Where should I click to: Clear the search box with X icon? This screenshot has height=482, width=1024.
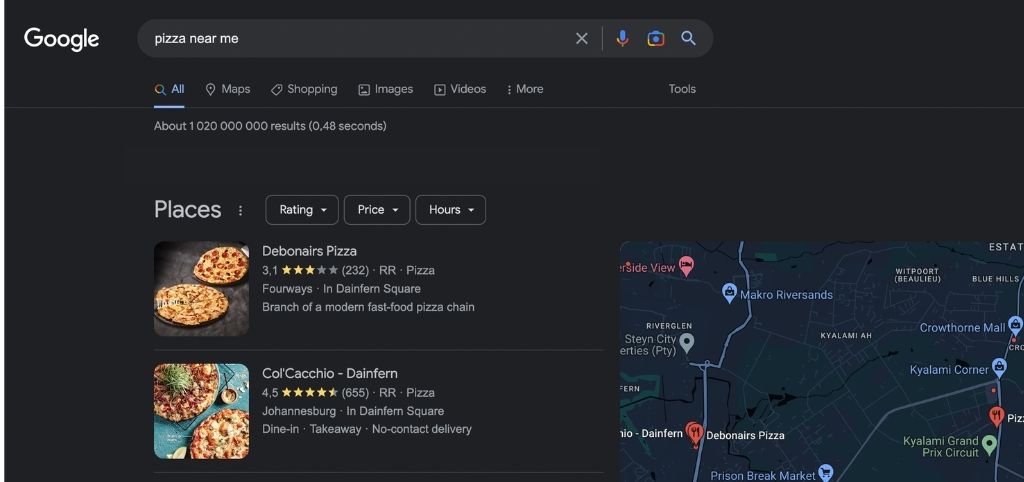pos(582,39)
